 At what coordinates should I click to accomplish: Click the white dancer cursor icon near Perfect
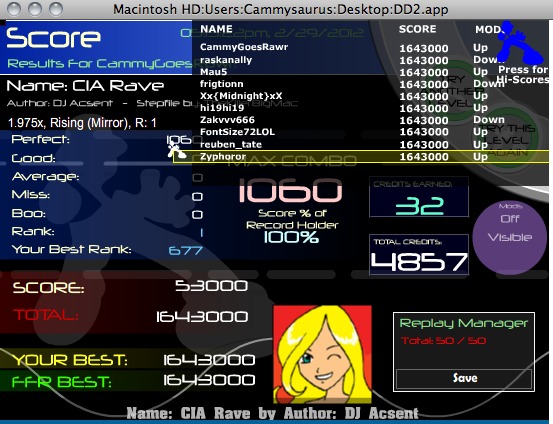point(175,149)
